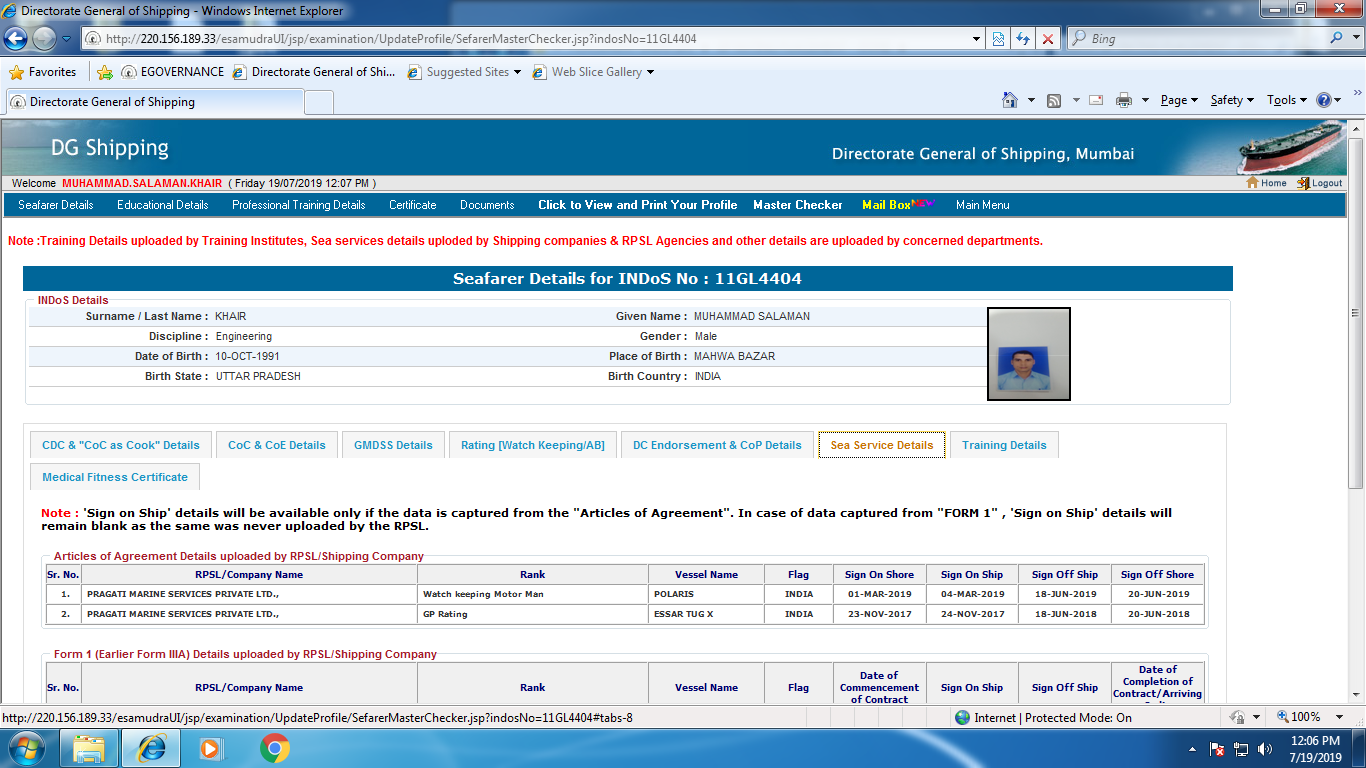Open the Tools menu dropdown
The width and height of the screenshot is (1366, 768).
1287,100
